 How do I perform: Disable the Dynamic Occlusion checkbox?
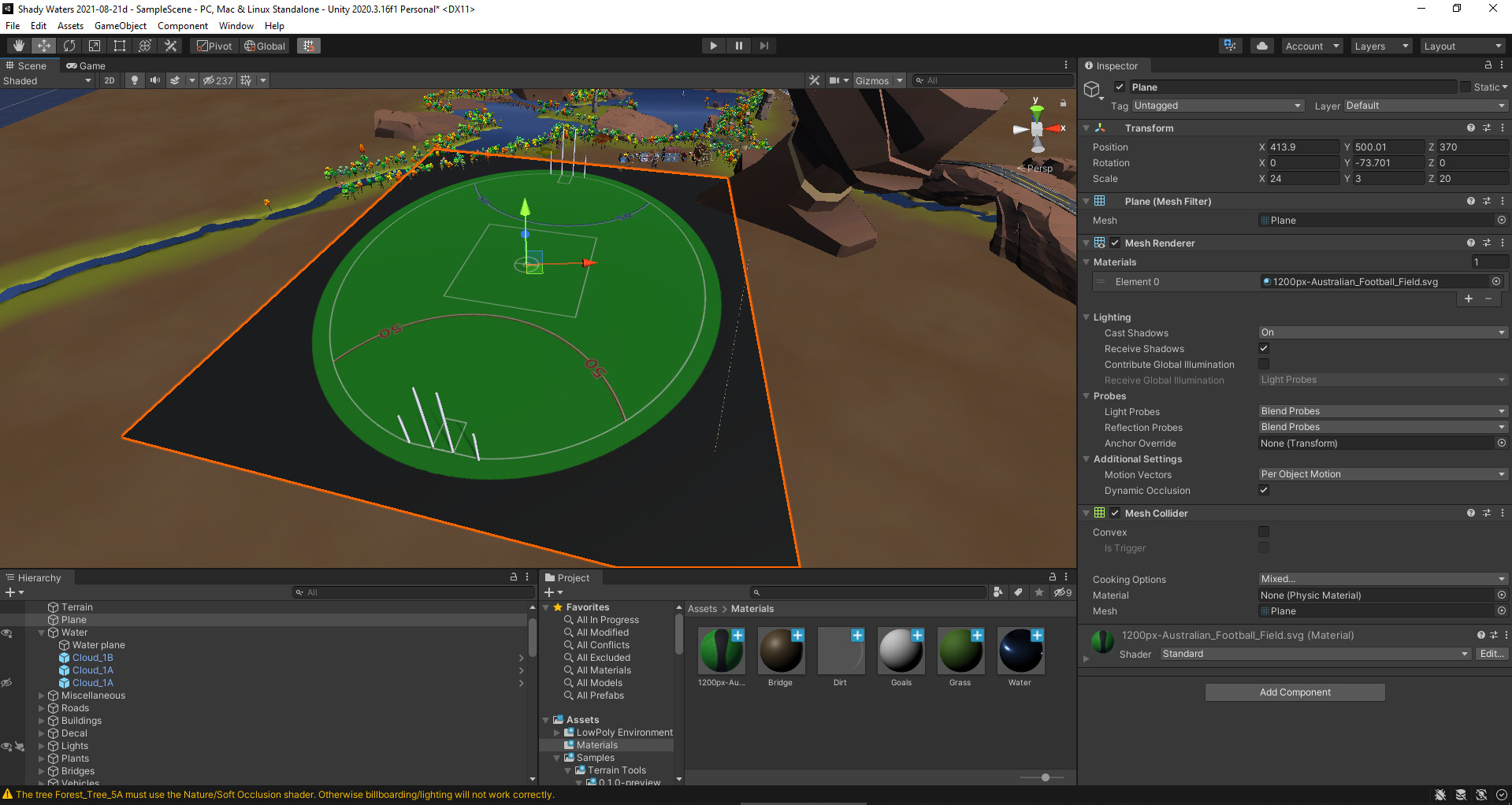tap(1264, 490)
